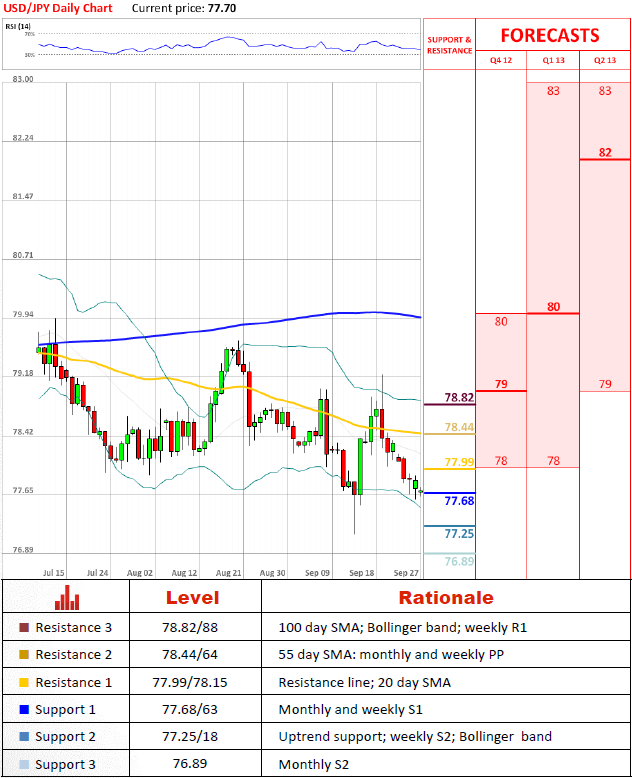
Task: Click the 'Sep 27' date axis label
Action: click(406, 573)
